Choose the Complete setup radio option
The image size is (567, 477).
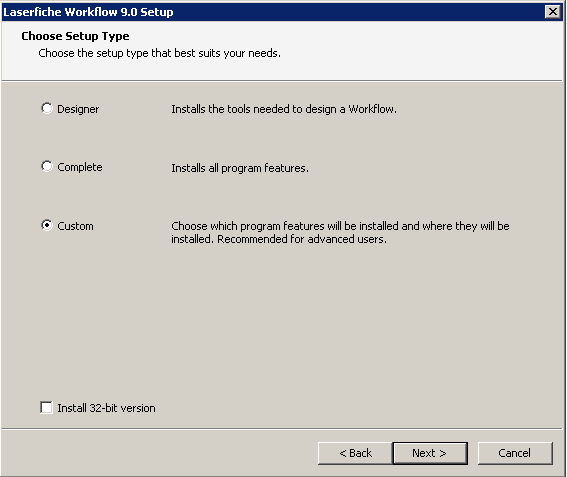pos(47,166)
